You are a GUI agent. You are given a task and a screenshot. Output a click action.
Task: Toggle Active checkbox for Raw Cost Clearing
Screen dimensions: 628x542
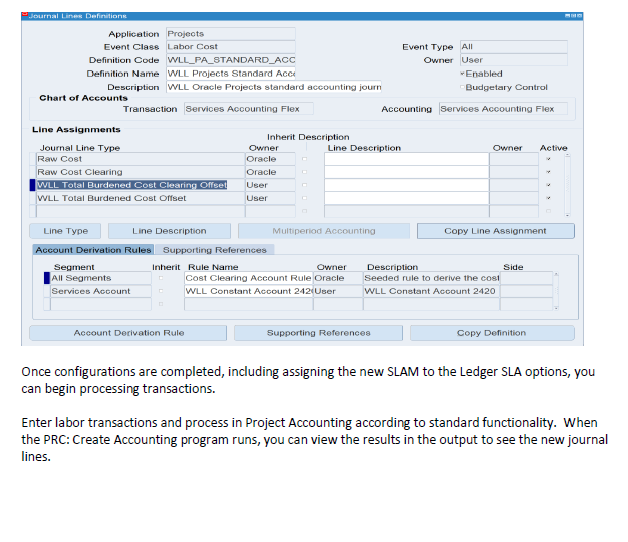(x=548, y=172)
